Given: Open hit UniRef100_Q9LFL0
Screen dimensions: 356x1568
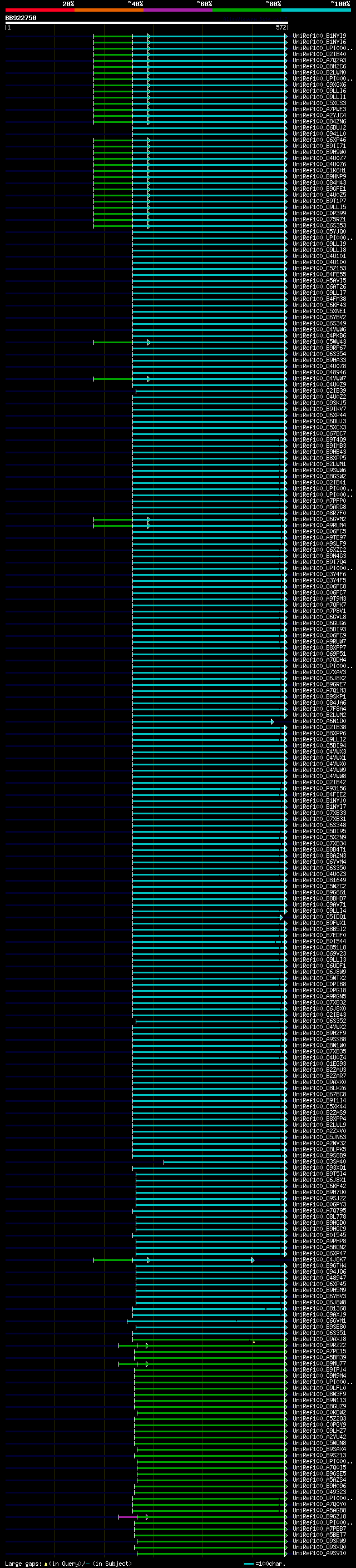Looking at the screenshot, I should pyautogui.click(x=319, y=1388).
